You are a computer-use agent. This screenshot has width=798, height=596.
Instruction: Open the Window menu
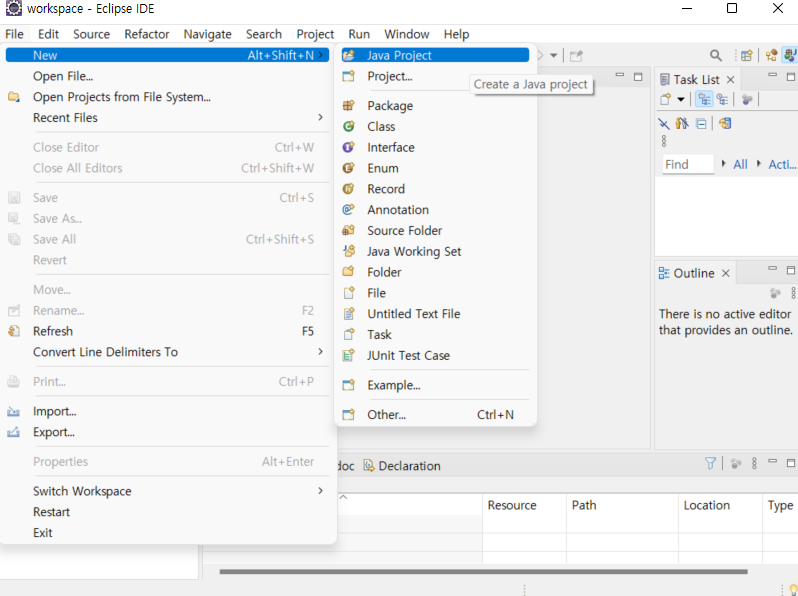(x=407, y=34)
